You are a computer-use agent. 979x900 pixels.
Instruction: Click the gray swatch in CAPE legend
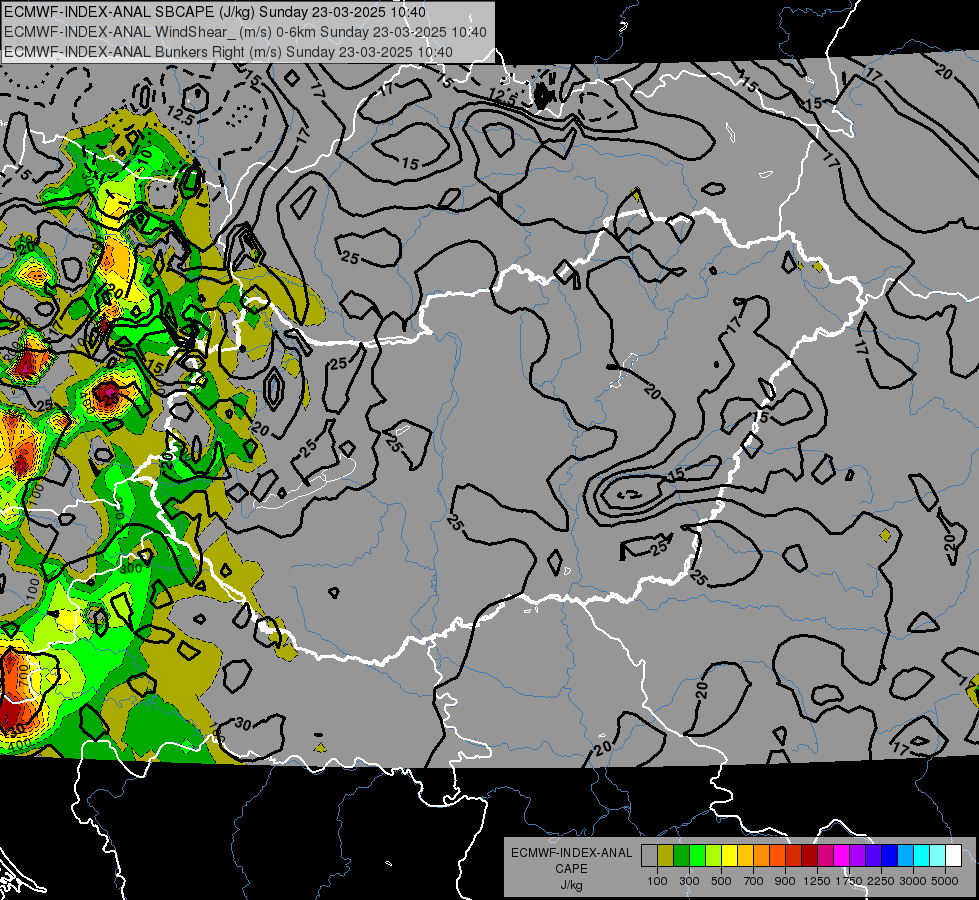pos(649,856)
